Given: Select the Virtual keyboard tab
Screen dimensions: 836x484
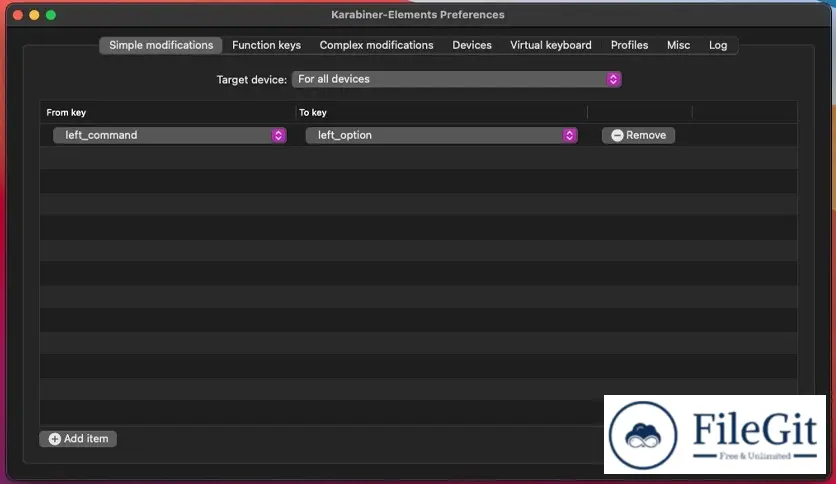Looking at the screenshot, I should 550,45.
